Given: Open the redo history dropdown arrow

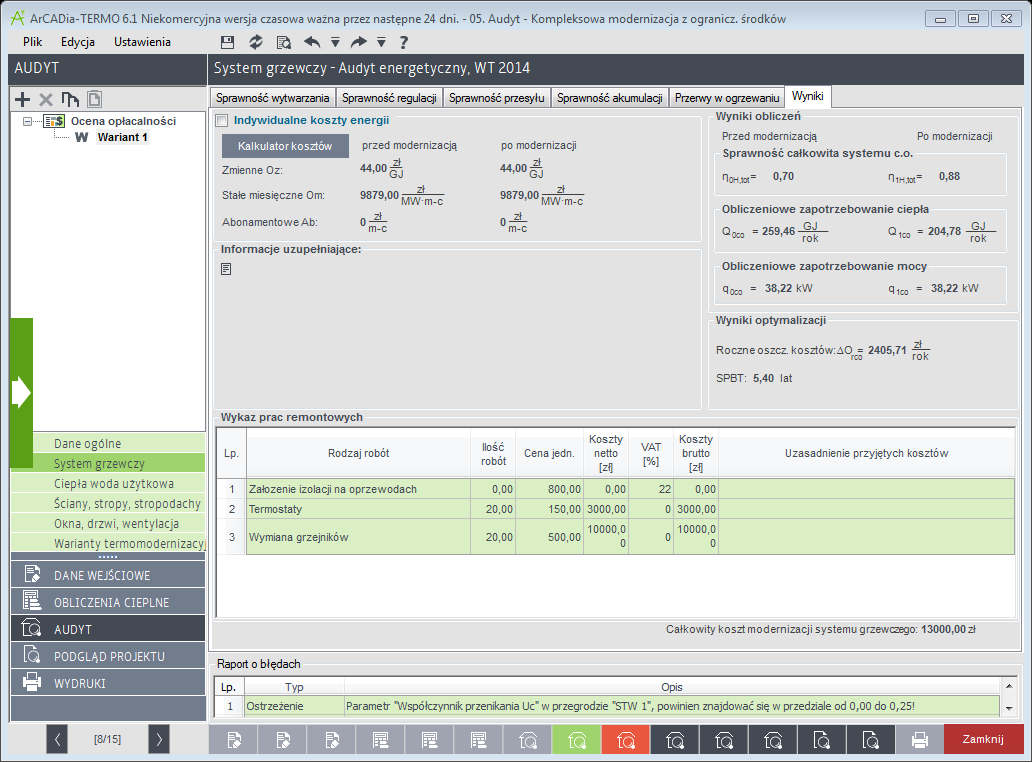Looking at the screenshot, I should click(x=381, y=42).
